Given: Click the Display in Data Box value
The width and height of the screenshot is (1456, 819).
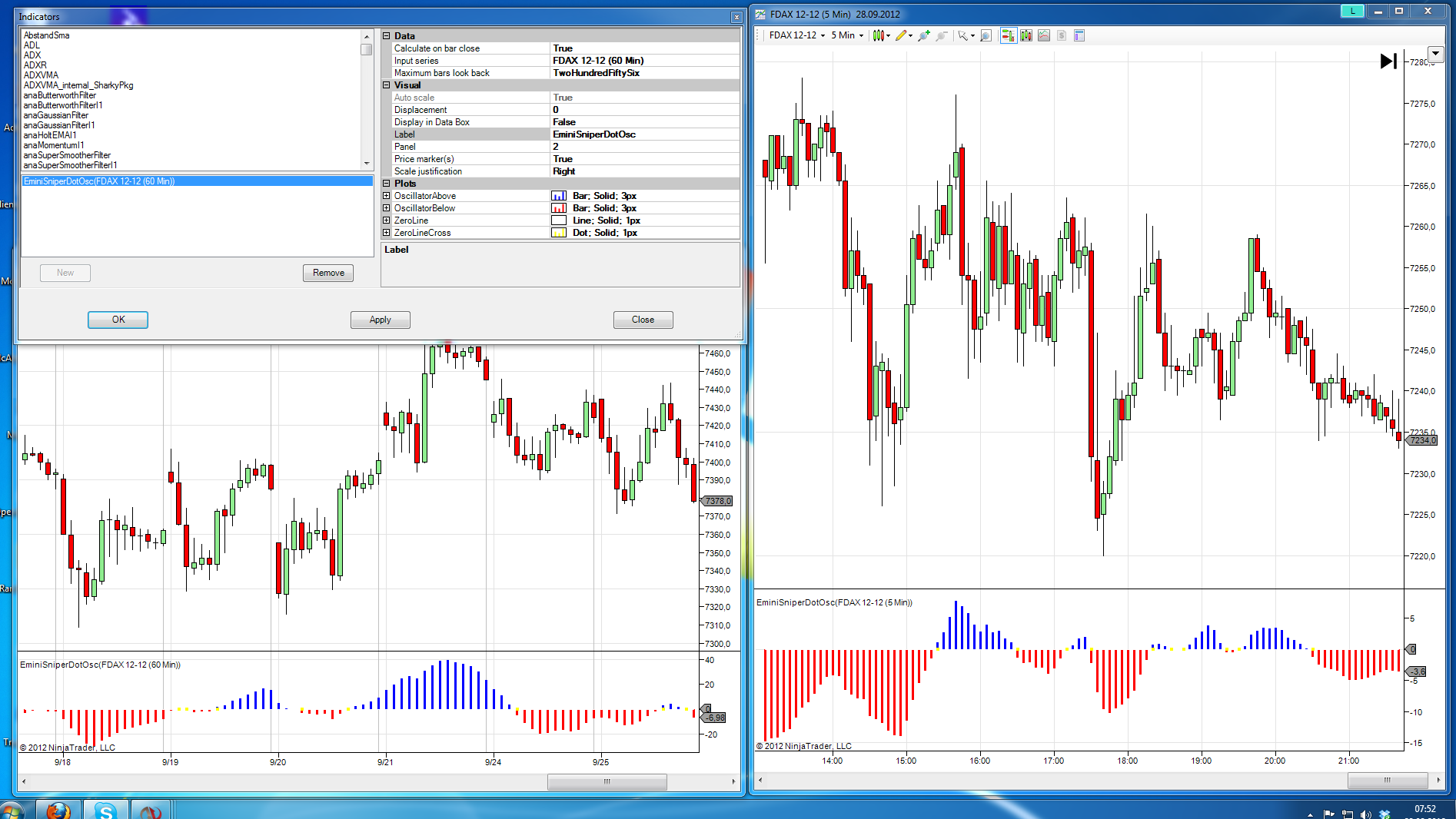Looking at the screenshot, I should [645, 122].
